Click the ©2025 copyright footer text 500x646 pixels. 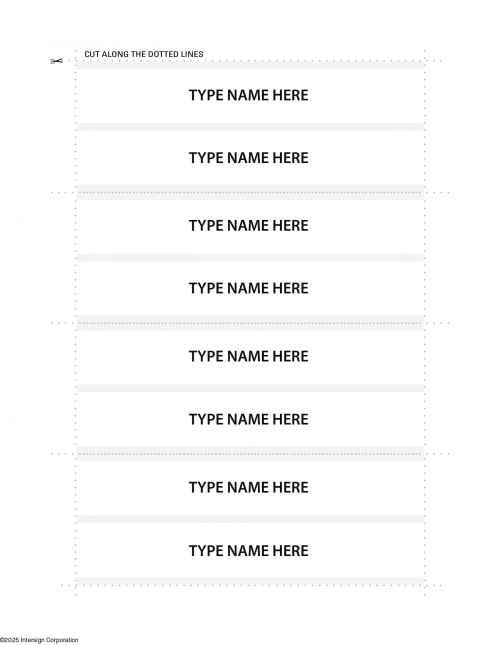pyautogui.click(x=39, y=640)
